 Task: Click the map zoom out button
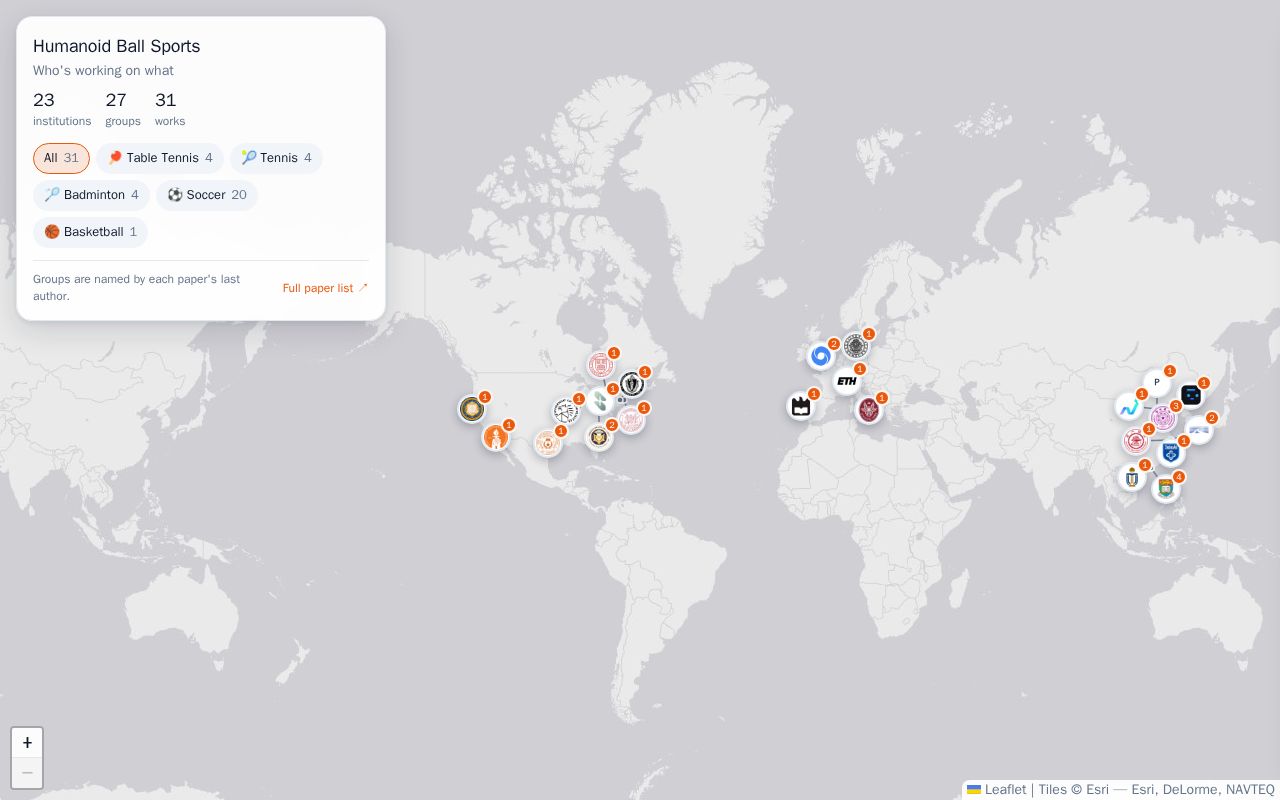pos(27,773)
